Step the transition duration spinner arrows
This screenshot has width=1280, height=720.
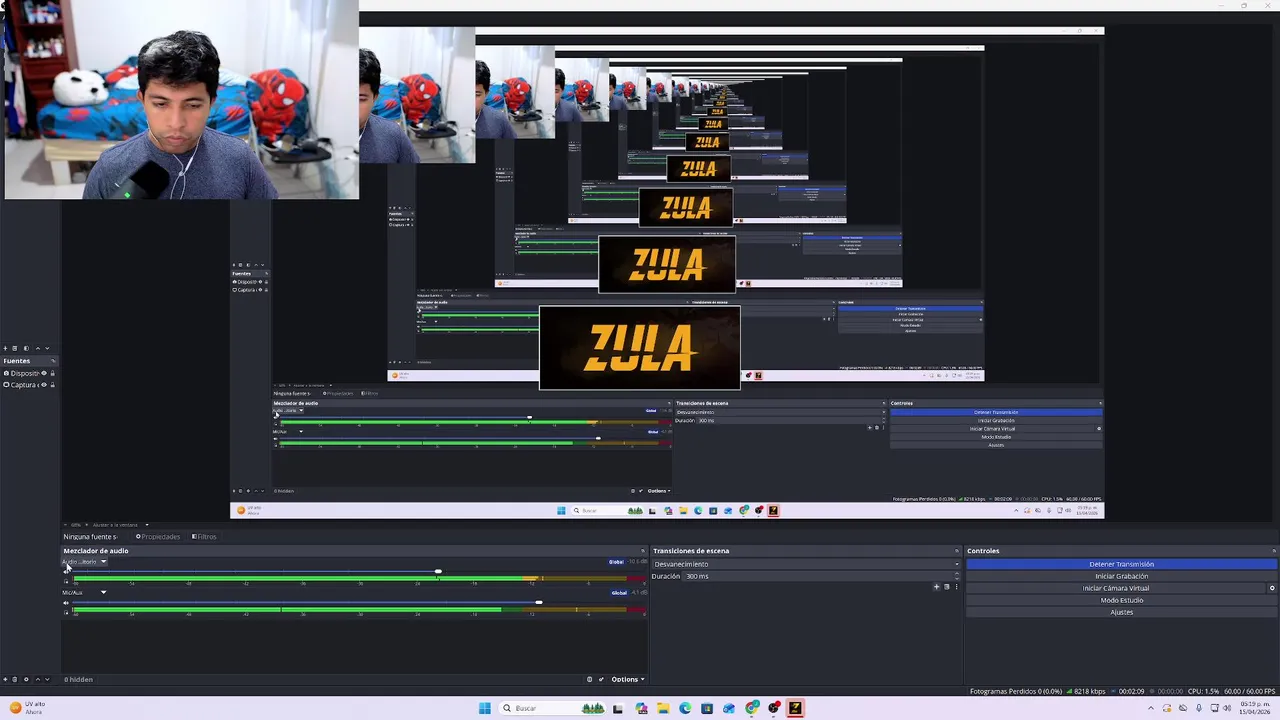pos(956,576)
